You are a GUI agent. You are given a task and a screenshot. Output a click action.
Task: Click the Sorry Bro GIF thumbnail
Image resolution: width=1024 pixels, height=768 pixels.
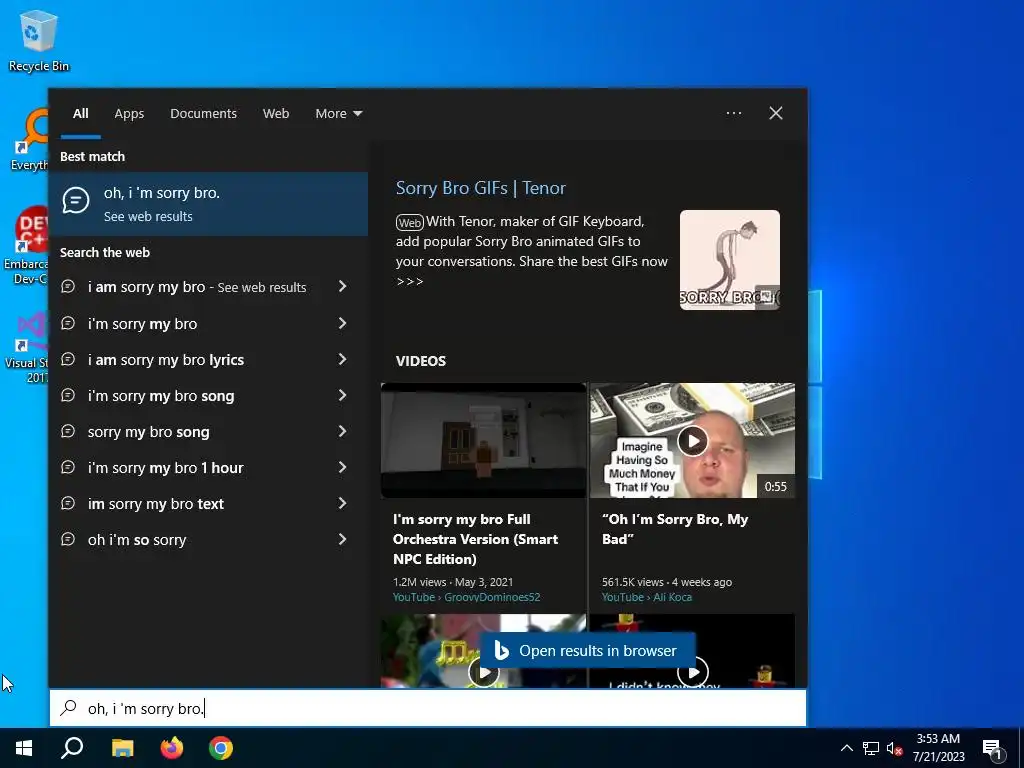point(729,260)
